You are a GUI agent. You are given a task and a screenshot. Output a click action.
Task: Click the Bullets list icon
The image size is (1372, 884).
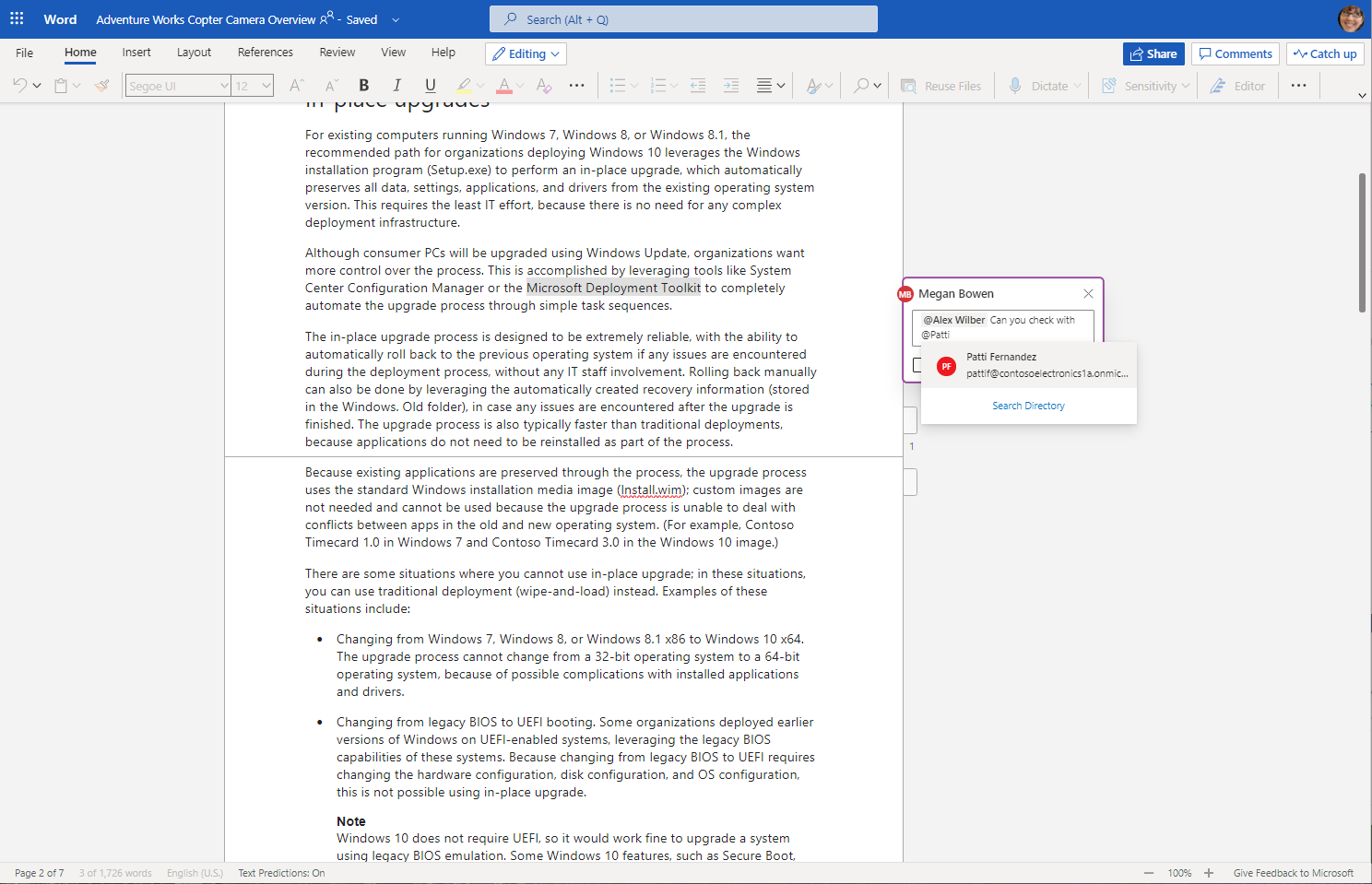click(618, 86)
